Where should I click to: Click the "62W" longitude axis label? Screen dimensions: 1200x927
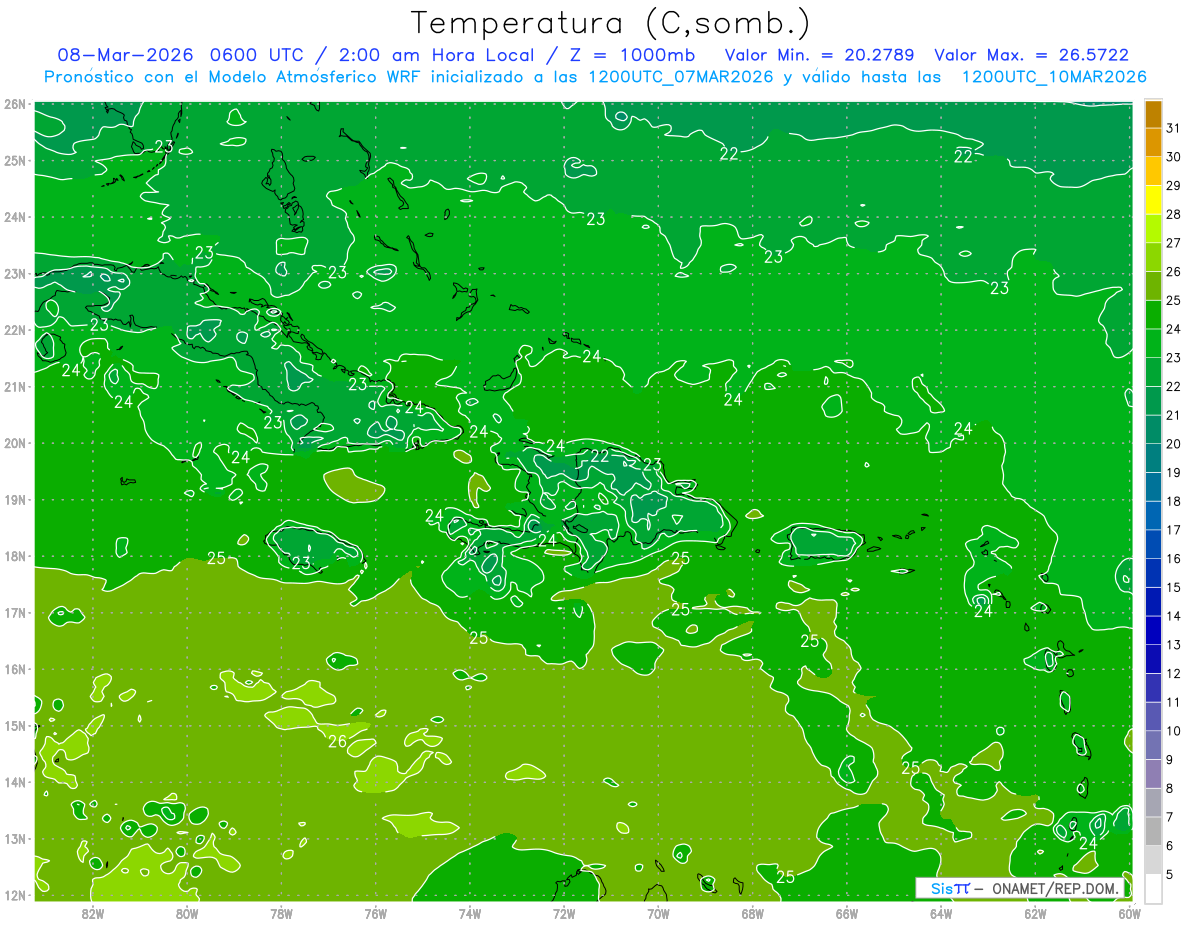click(x=1035, y=913)
